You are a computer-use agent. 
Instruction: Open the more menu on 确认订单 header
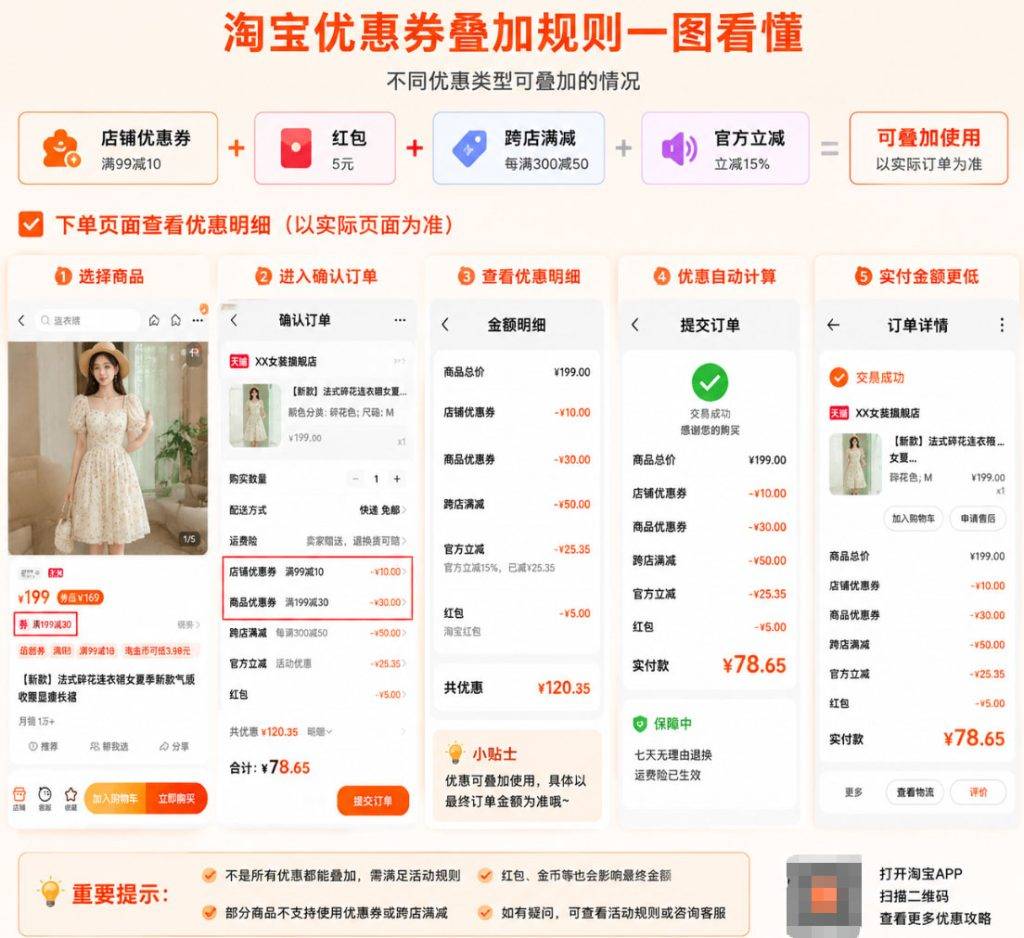point(400,320)
